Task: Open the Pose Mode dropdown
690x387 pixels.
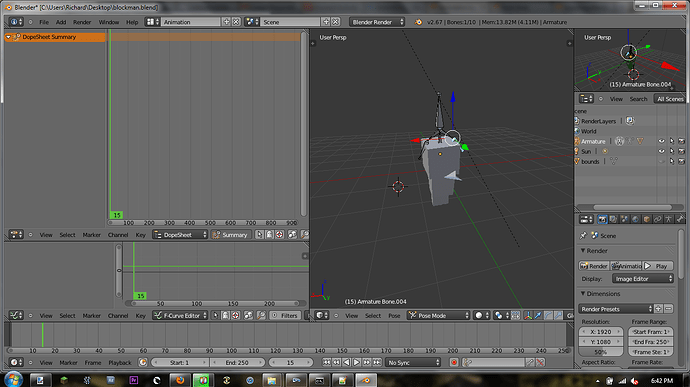Action: [438, 315]
